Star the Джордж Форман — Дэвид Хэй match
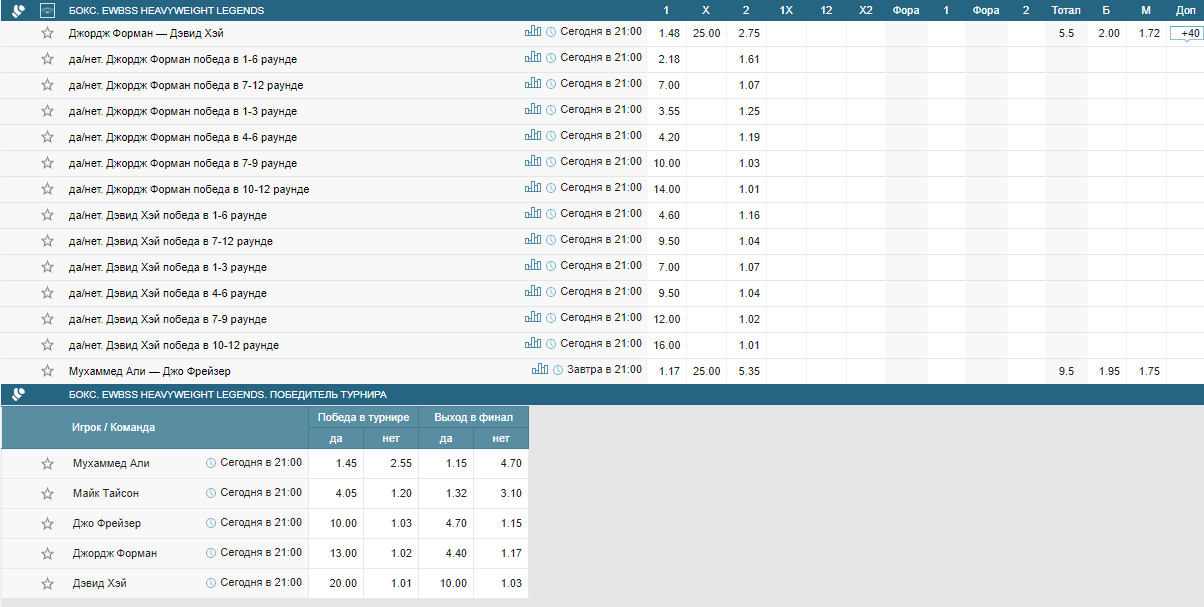1204x607 pixels. tap(47, 33)
